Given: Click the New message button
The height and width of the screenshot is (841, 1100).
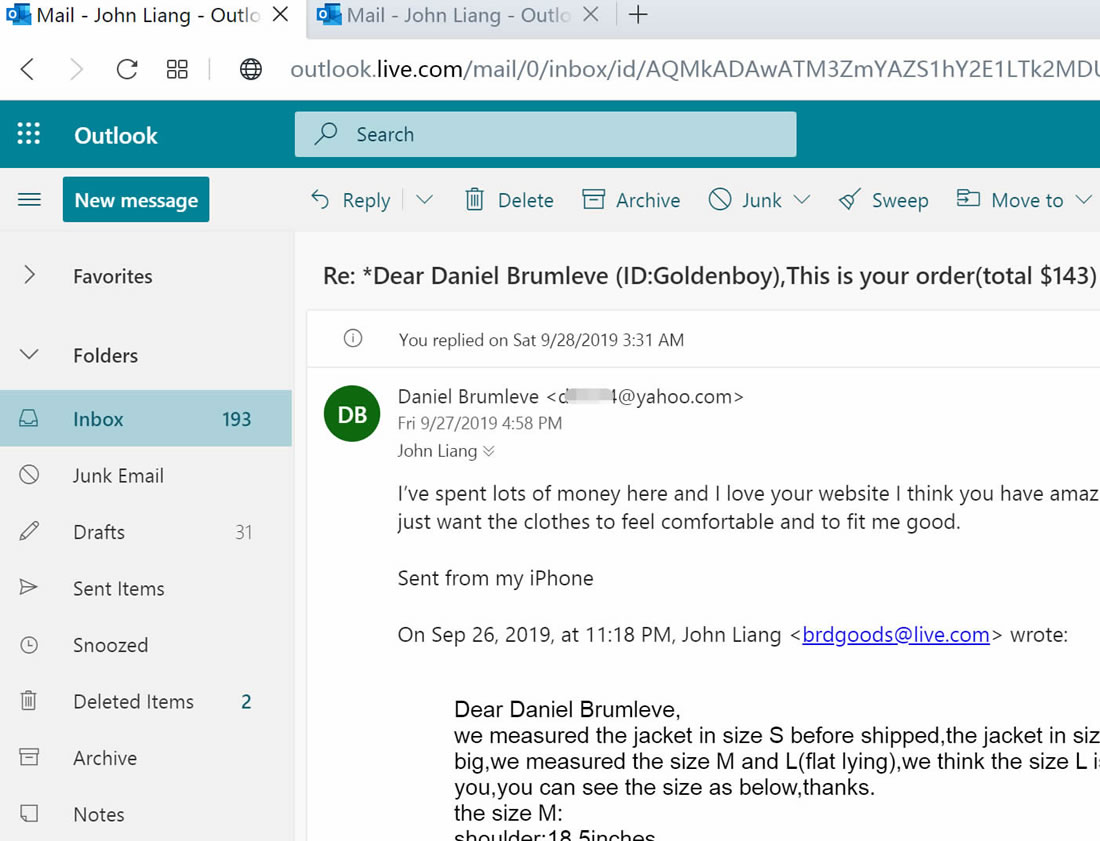Looking at the screenshot, I should (x=136, y=200).
